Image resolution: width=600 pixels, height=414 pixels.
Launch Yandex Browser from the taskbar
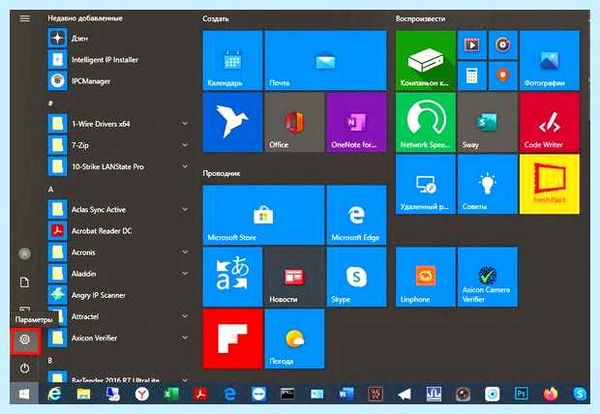click(x=142, y=394)
